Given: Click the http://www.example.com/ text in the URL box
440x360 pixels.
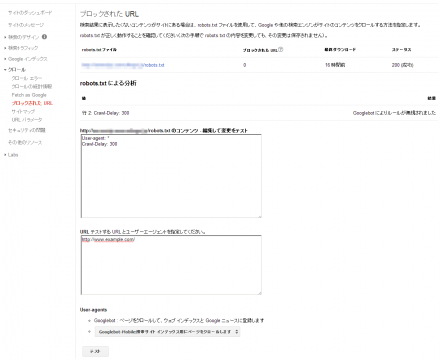Looking at the screenshot, I should click(x=108, y=240).
